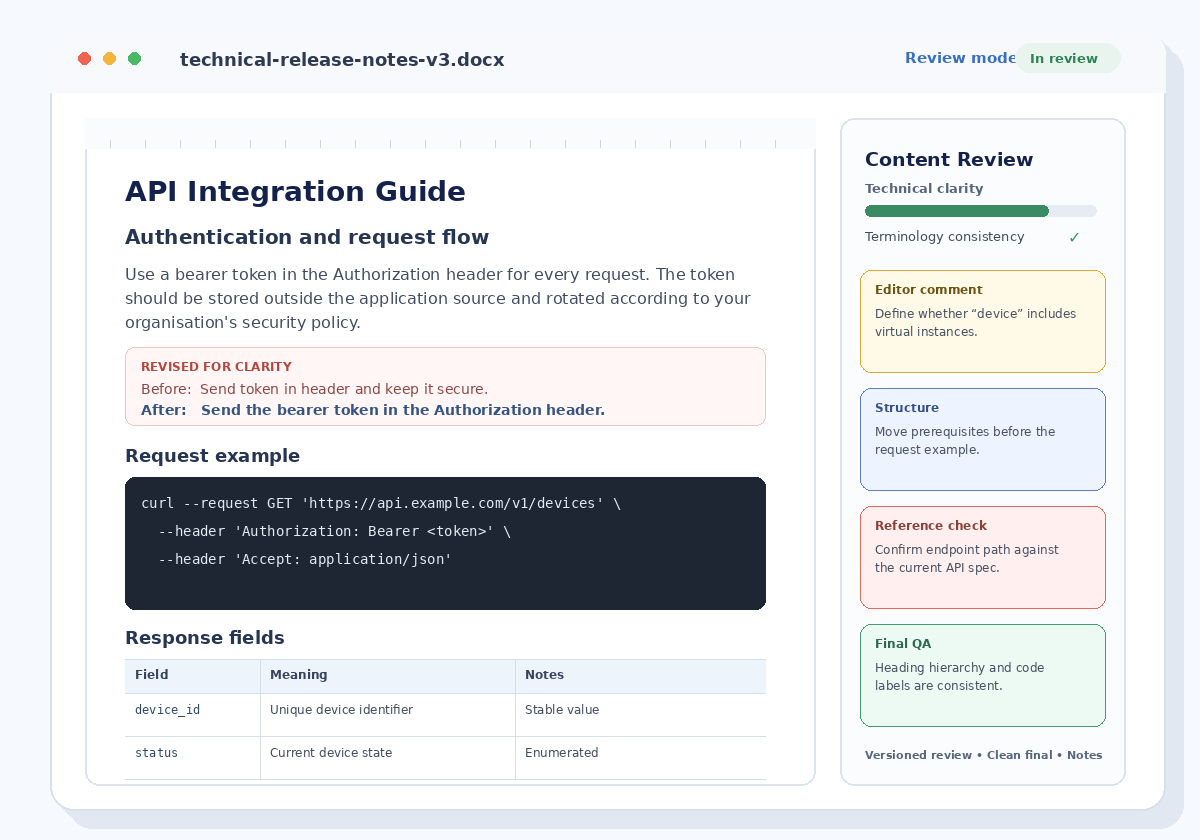Click the Enumerated notes cell
Screen dimensions: 1200x840
point(641,758)
